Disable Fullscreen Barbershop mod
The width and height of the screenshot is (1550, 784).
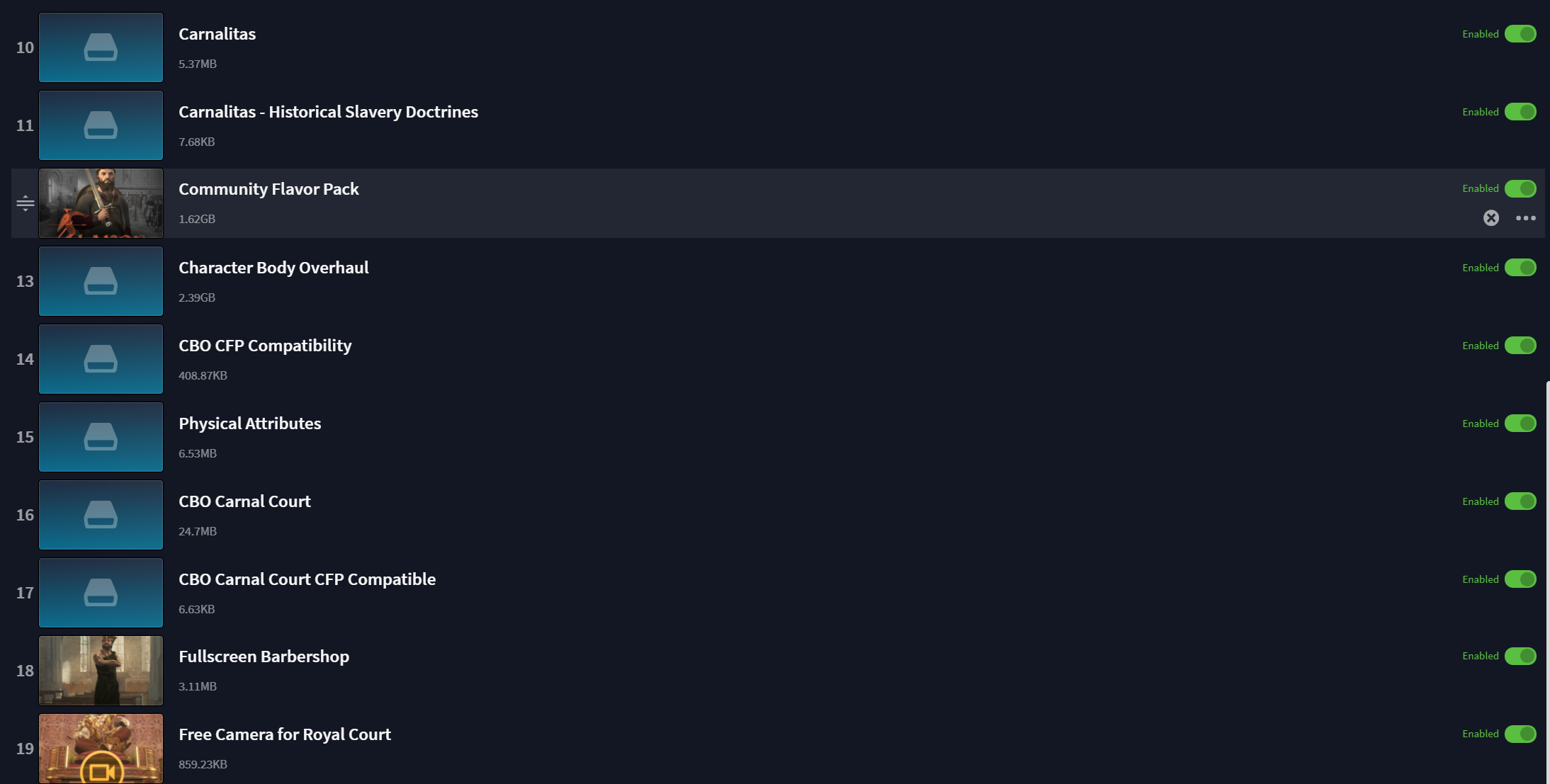click(x=1520, y=656)
